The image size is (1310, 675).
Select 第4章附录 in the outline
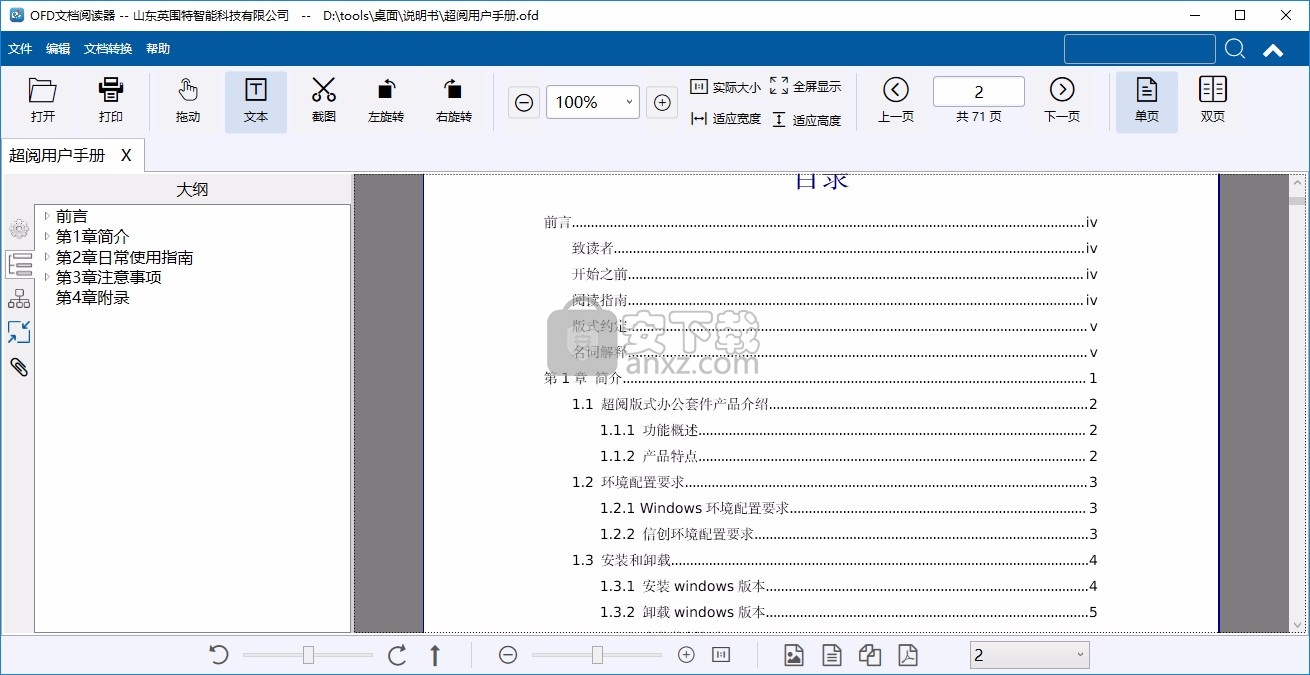pos(93,298)
